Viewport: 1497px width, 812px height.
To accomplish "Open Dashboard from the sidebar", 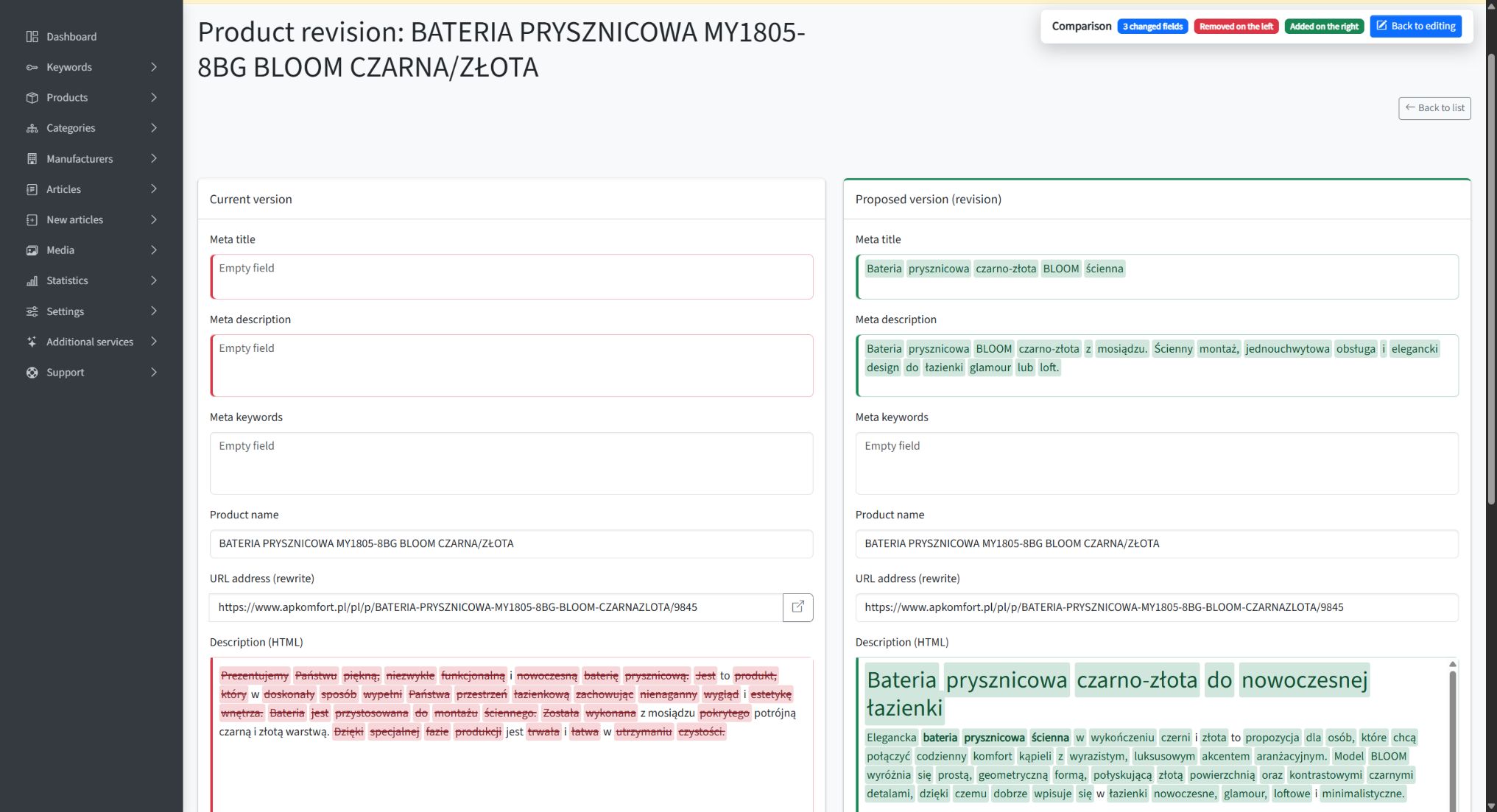I will coord(91,37).
